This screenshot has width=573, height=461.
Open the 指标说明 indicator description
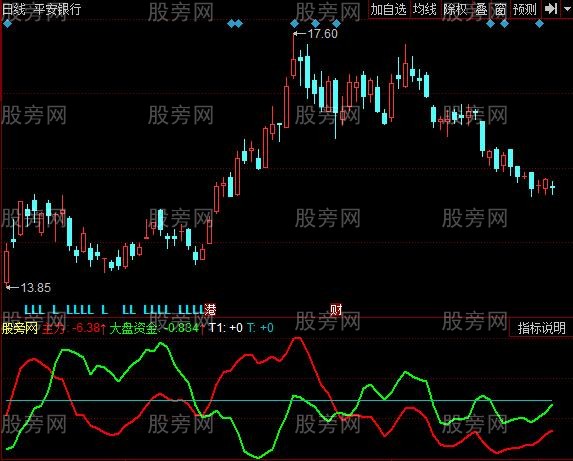[x=541, y=328]
